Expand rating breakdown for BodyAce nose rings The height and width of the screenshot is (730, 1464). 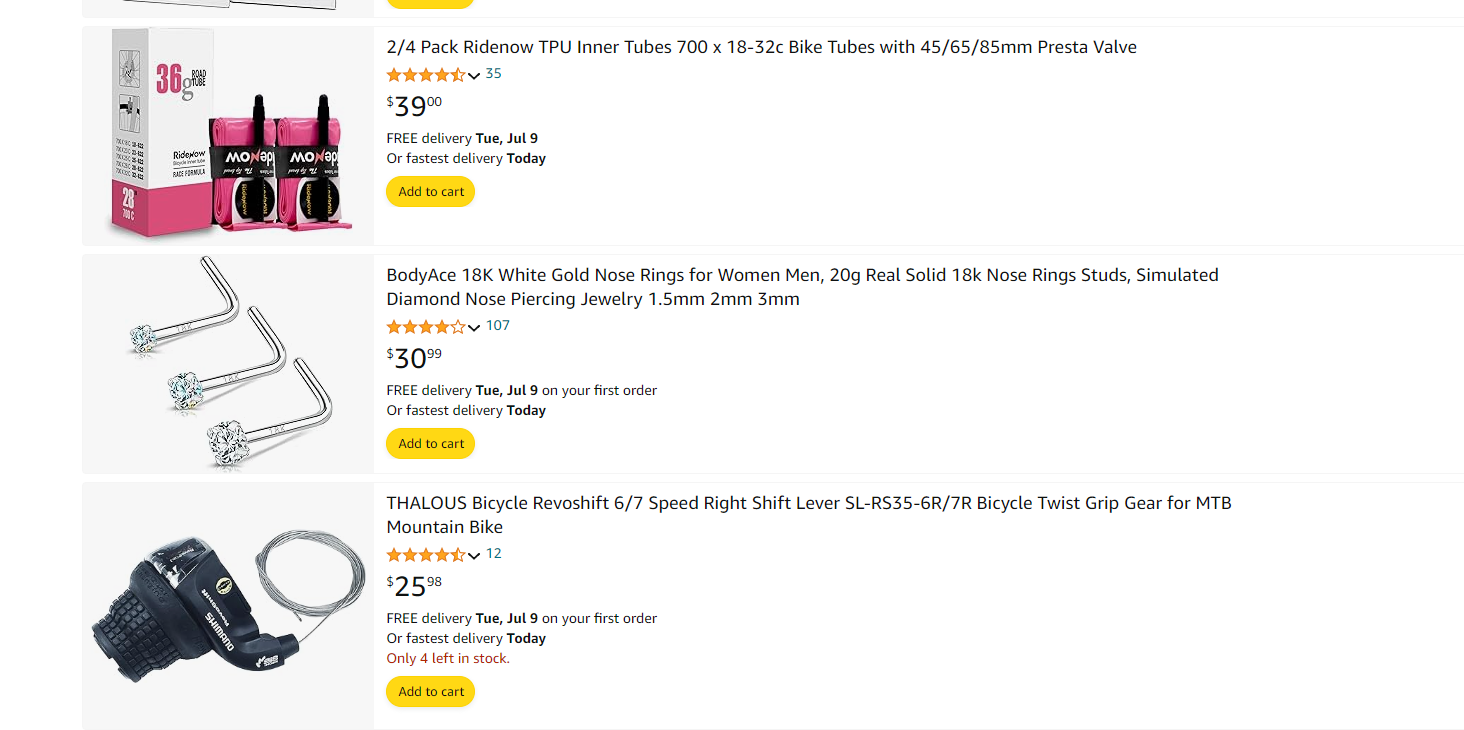pyautogui.click(x=474, y=327)
